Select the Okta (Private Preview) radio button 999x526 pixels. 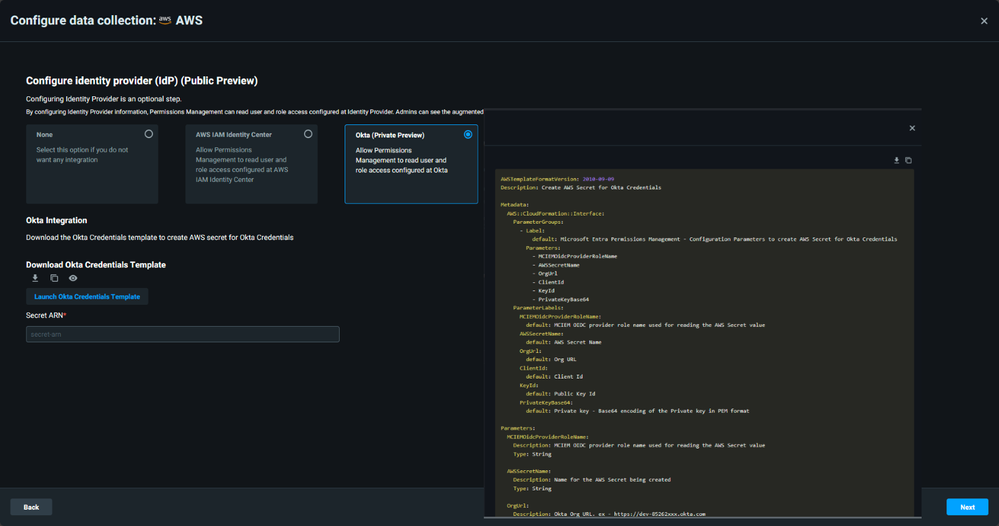pyautogui.click(x=468, y=134)
